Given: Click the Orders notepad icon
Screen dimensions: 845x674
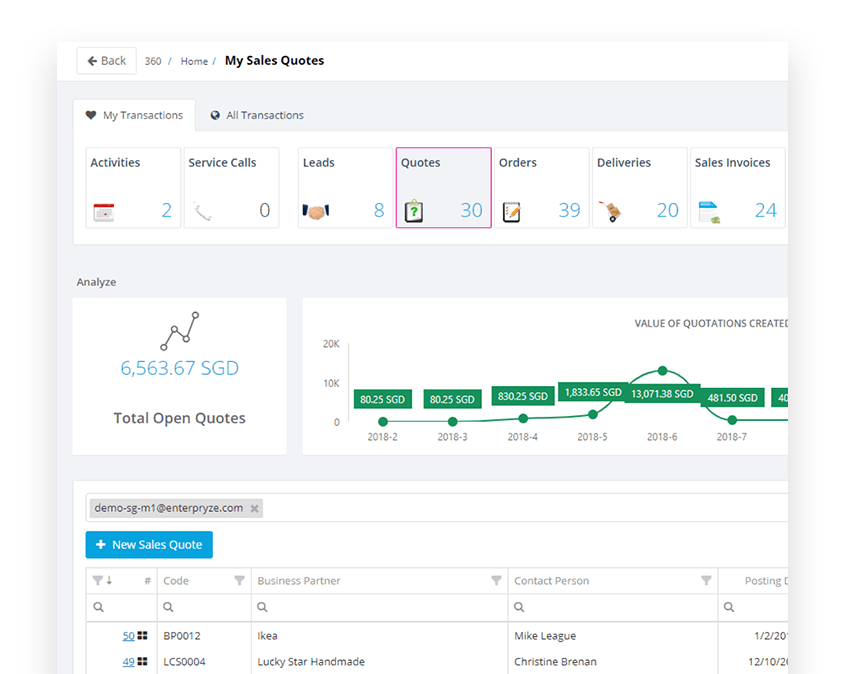Looking at the screenshot, I should (512, 211).
